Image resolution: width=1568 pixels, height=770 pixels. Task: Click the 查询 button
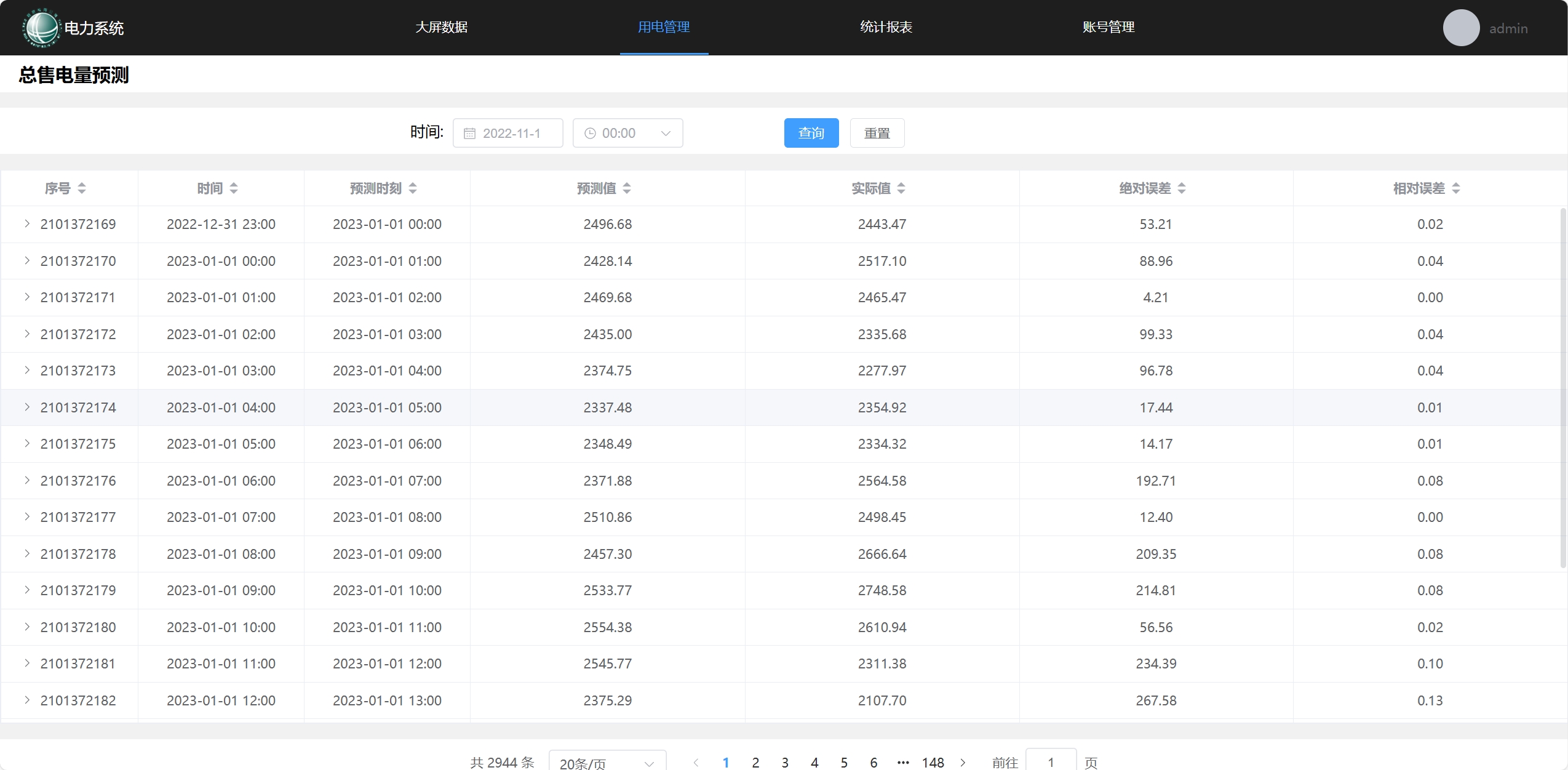pyautogui.click(x=811, y=133)
